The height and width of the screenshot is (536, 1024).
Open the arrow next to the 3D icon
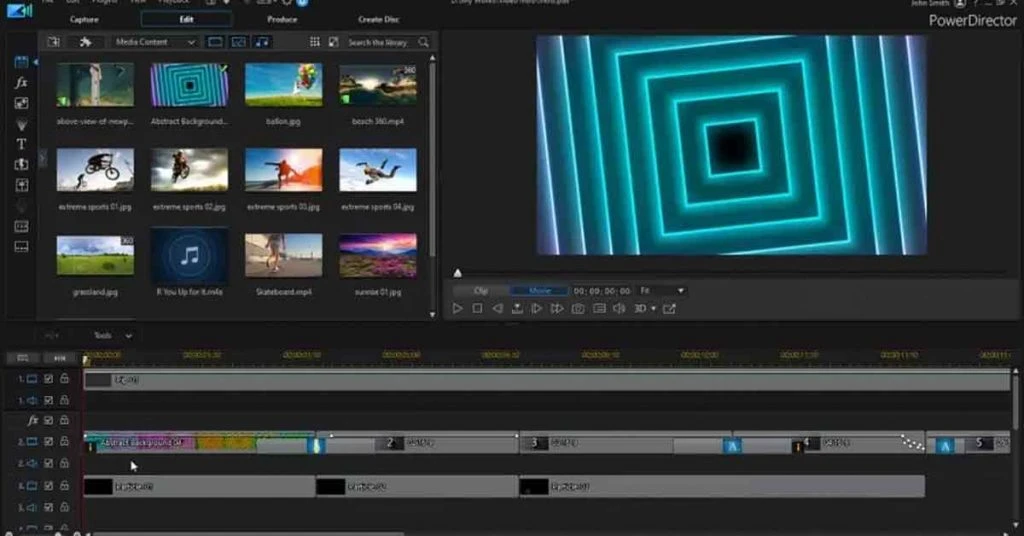pyautogui.click(x=653, y=309)
